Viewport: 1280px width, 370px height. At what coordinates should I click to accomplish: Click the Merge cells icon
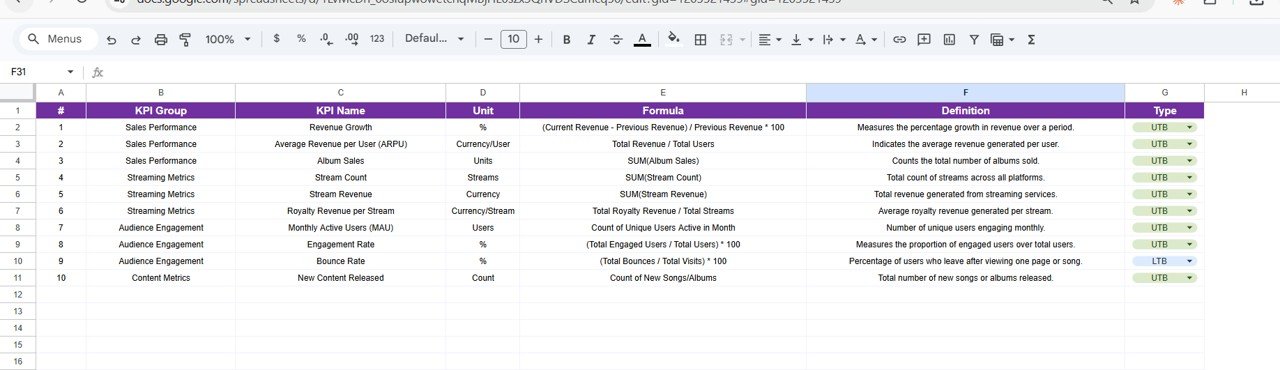(727, 39)
